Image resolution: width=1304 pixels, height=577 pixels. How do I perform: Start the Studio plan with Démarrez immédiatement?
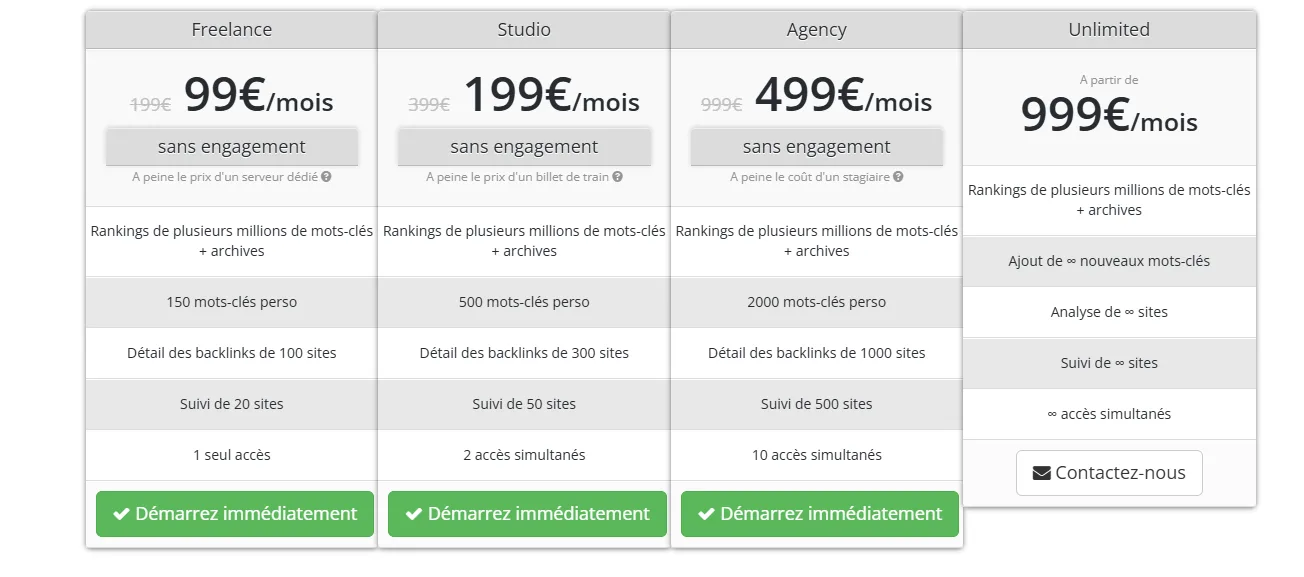coord(527,514)
